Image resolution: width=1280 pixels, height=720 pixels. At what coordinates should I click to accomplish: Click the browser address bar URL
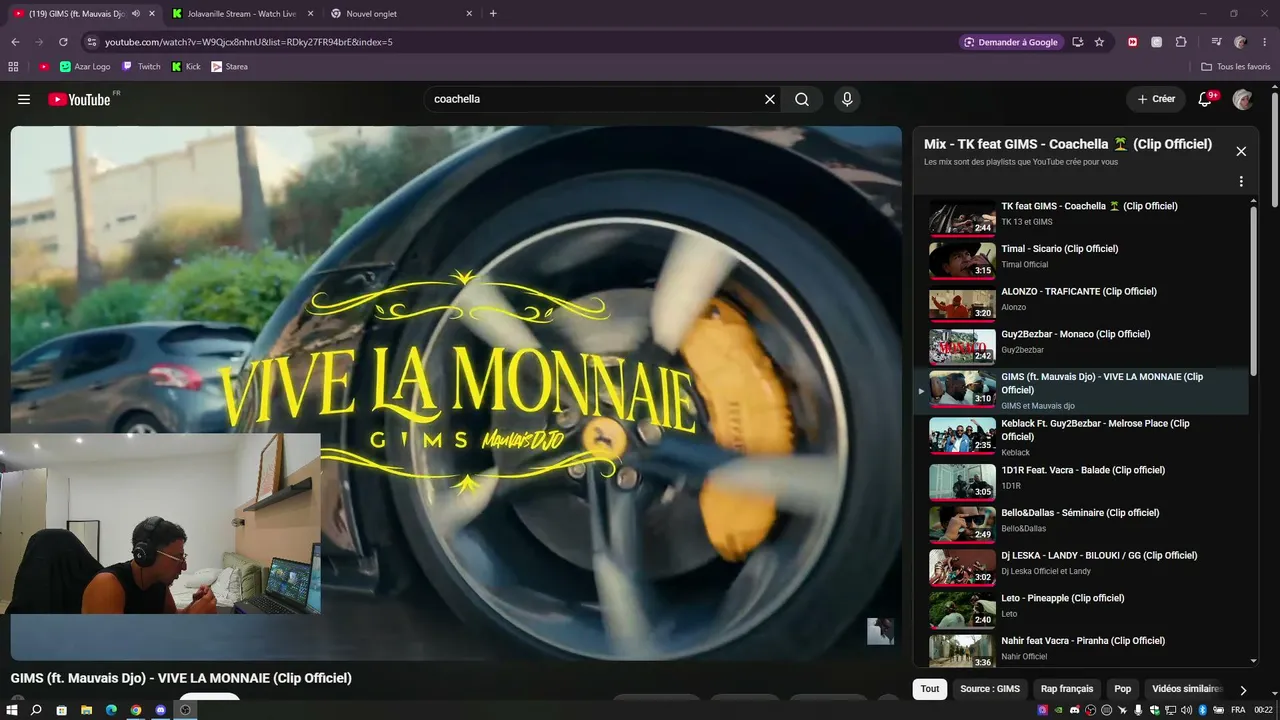[x=249, y=42]
